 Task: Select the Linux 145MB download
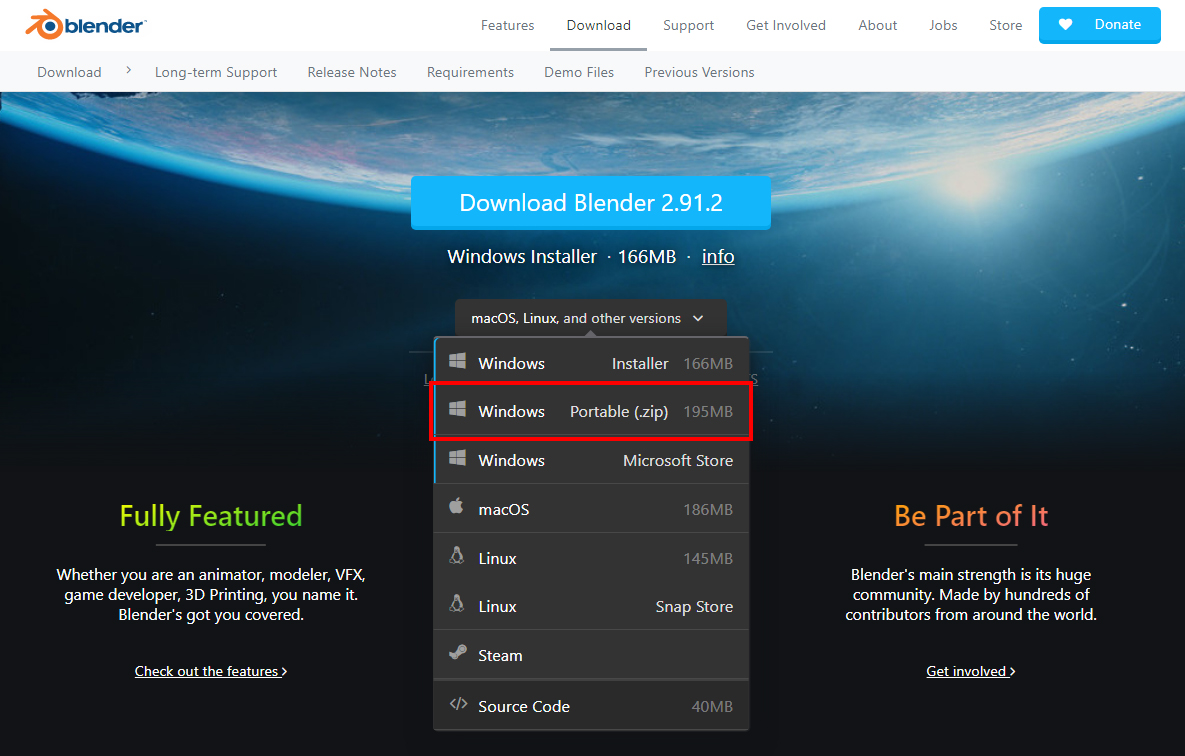(x=591, y=558)
